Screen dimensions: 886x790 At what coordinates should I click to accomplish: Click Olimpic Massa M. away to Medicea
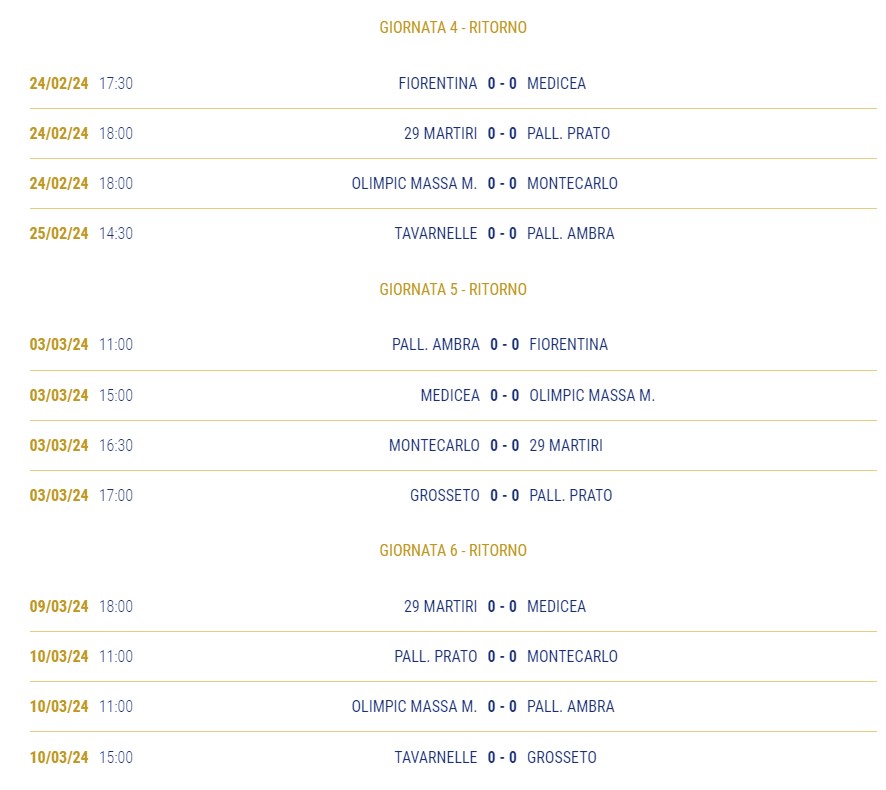592,396
